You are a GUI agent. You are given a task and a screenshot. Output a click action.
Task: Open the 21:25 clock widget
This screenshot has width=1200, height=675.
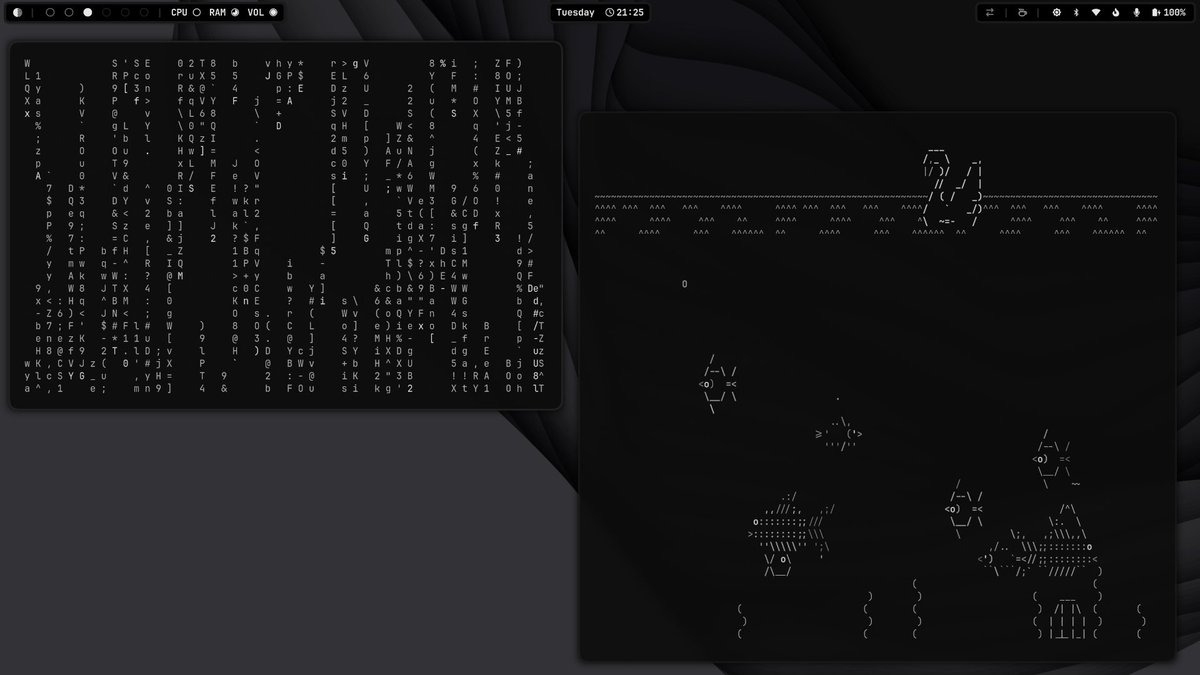pyautogui.click(x=625, y=12)
